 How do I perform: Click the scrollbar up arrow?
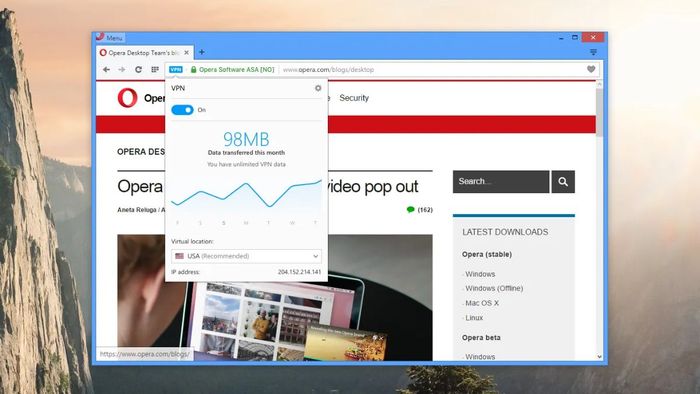tap(600, 84)
